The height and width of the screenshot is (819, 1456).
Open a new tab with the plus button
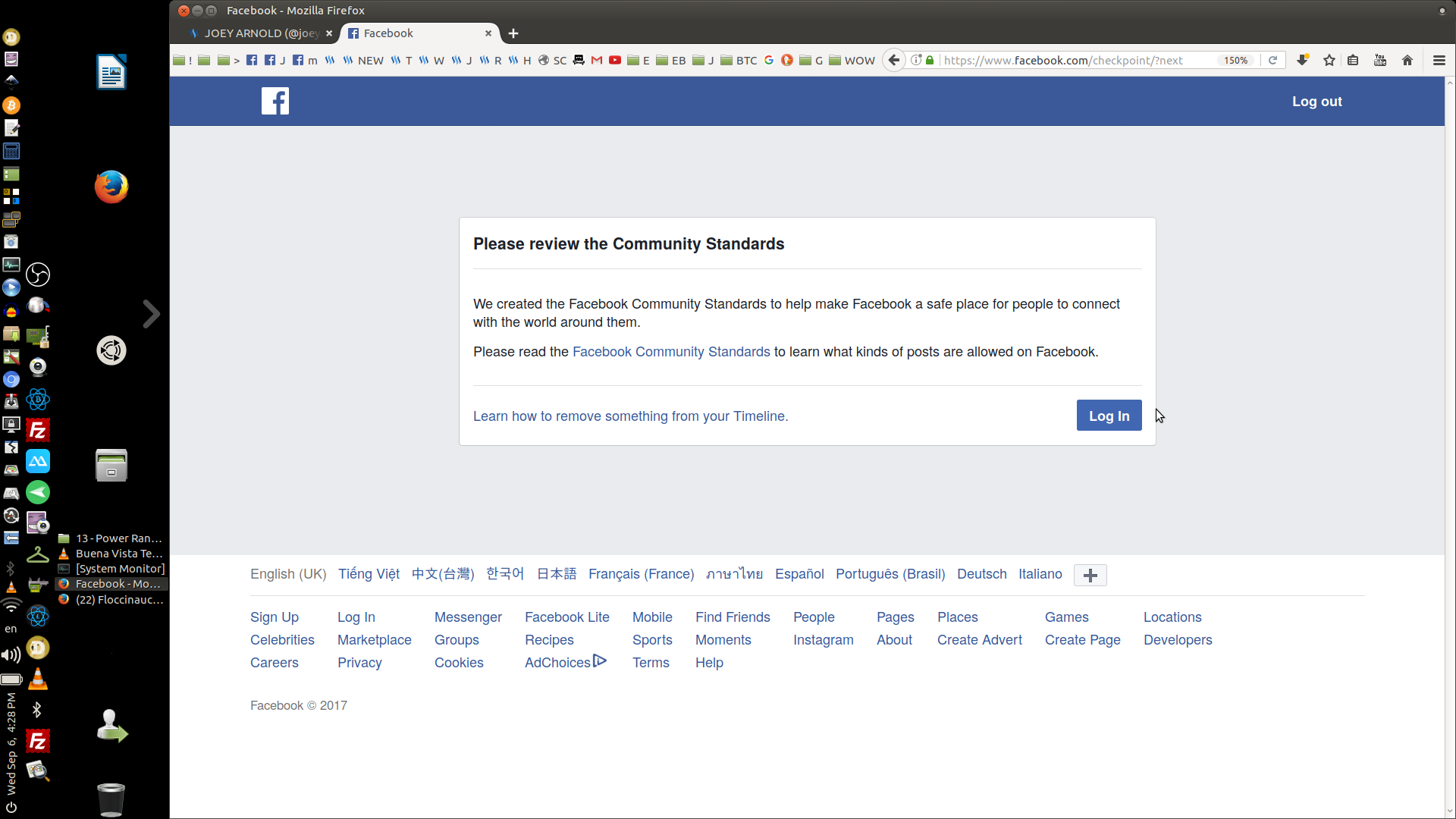point(513,33)
